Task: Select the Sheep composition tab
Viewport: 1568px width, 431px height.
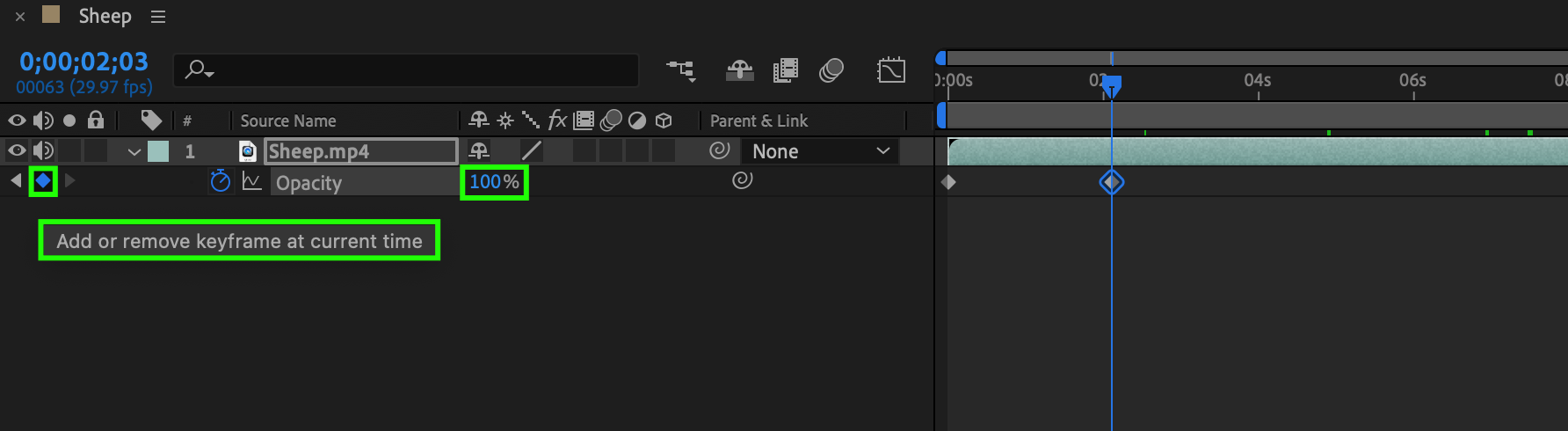Action: tap(104, 16)
